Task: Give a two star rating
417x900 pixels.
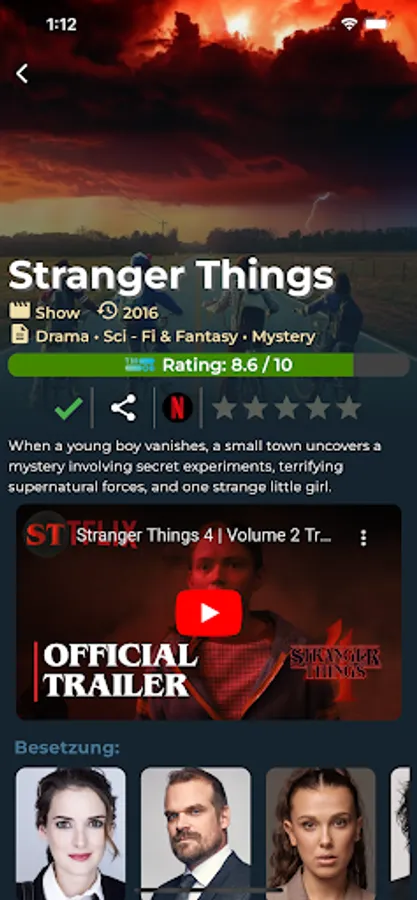Action: (255, 408)
